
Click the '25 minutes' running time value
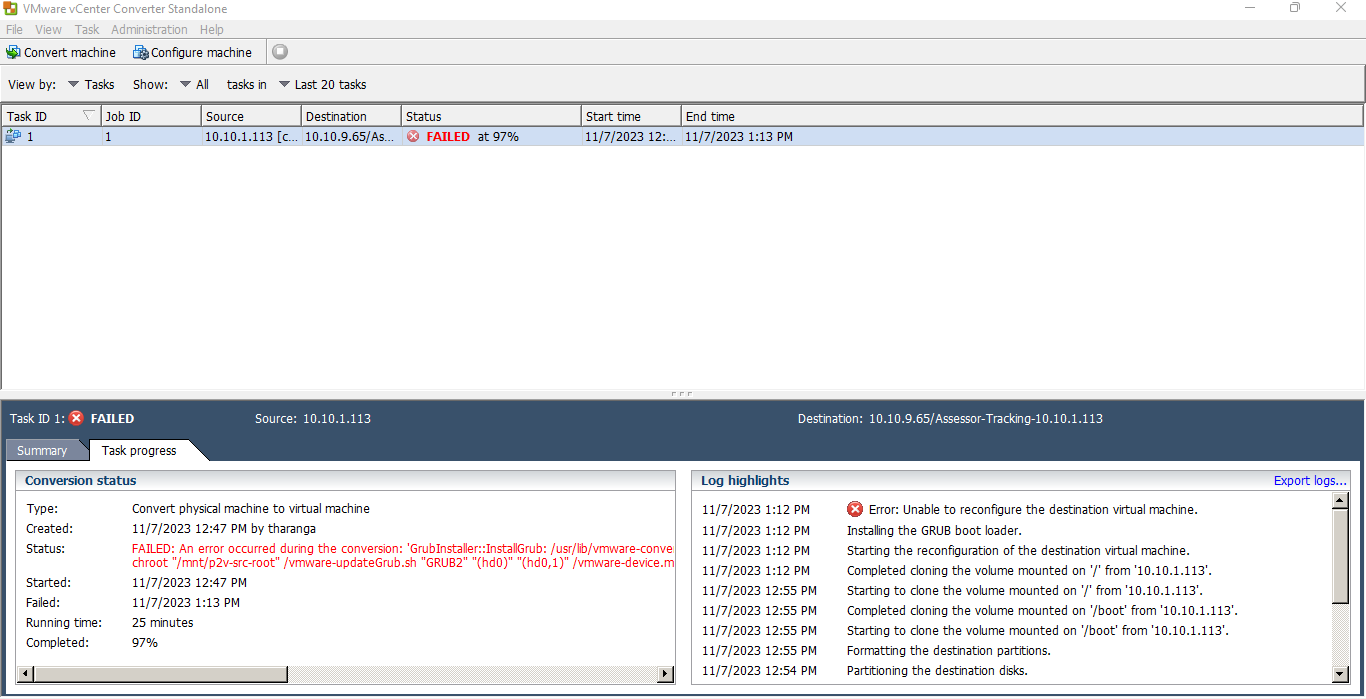(x=163, y=622)
